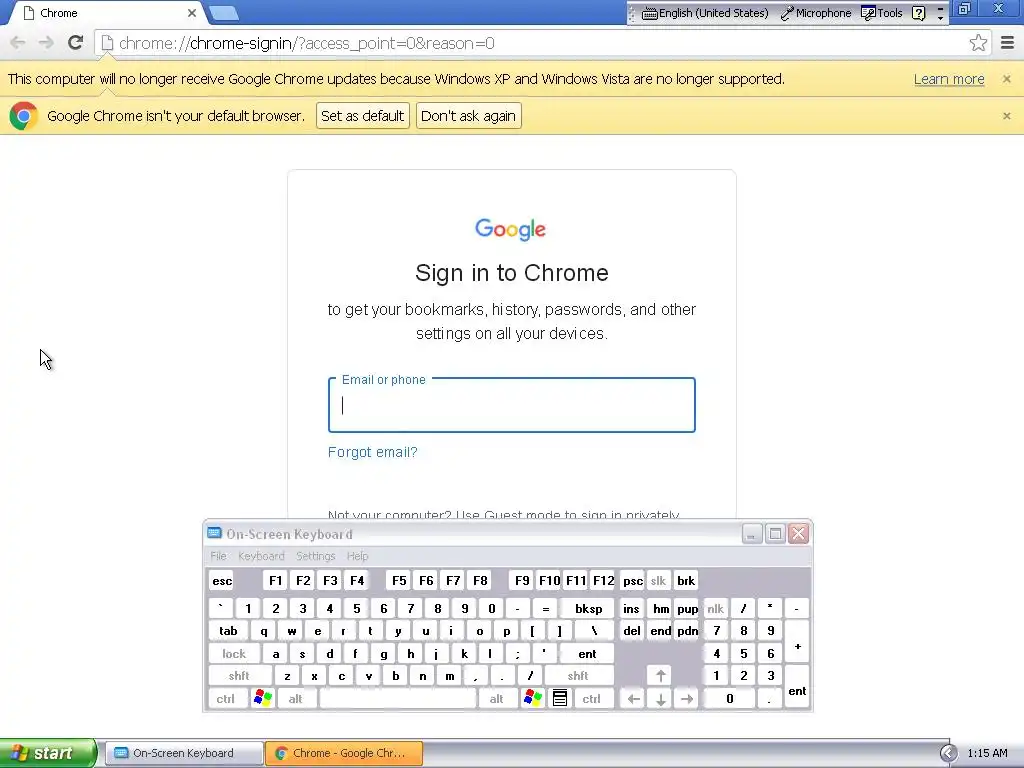Switch to Chrome taskbar item
The width and height of the screenshot is (1024, 768).
point(344,753)
